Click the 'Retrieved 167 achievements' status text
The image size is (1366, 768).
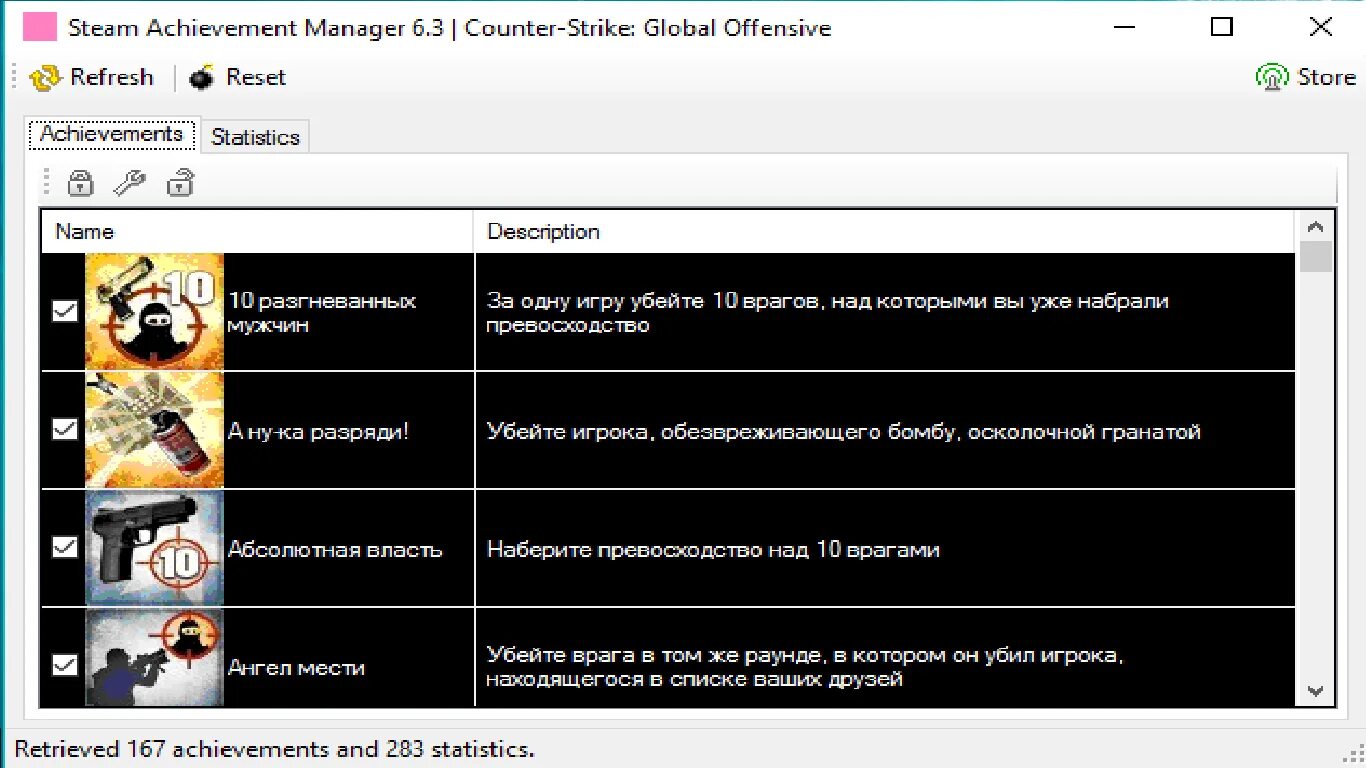pos(275,749)
